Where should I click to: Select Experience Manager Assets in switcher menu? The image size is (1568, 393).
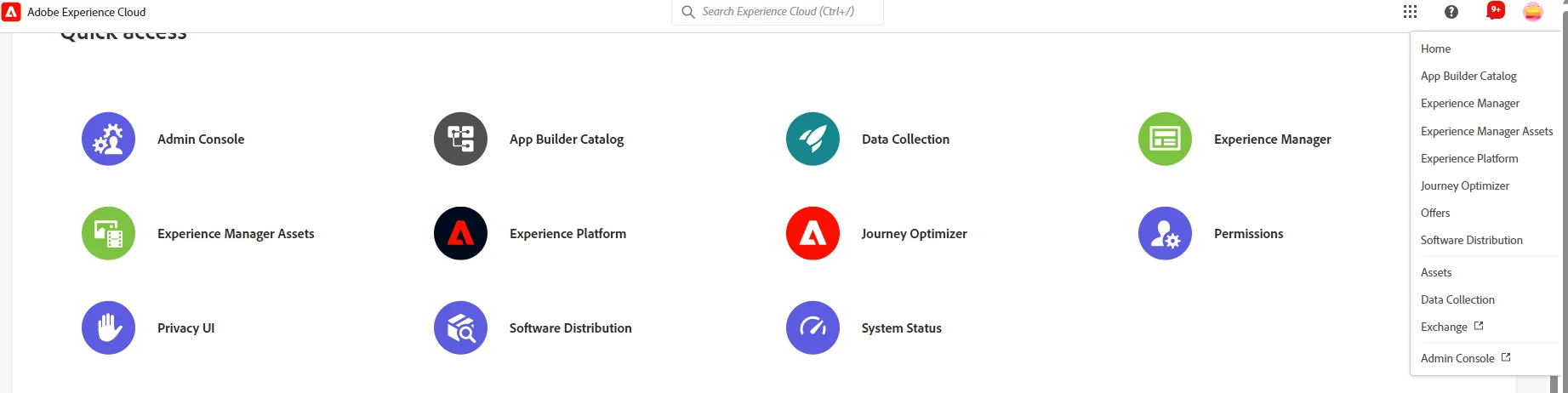point(1486,131)
